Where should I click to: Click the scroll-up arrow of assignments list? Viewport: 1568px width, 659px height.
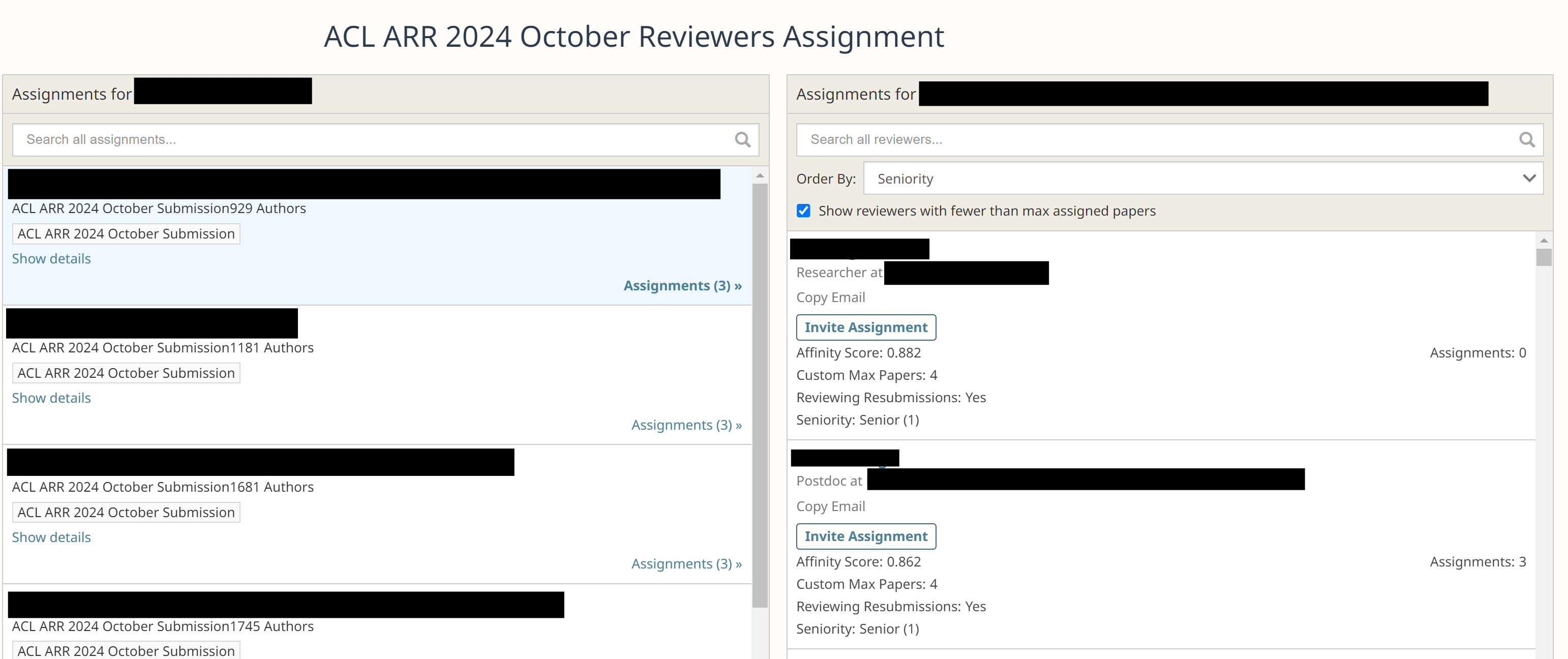[760, 175]
